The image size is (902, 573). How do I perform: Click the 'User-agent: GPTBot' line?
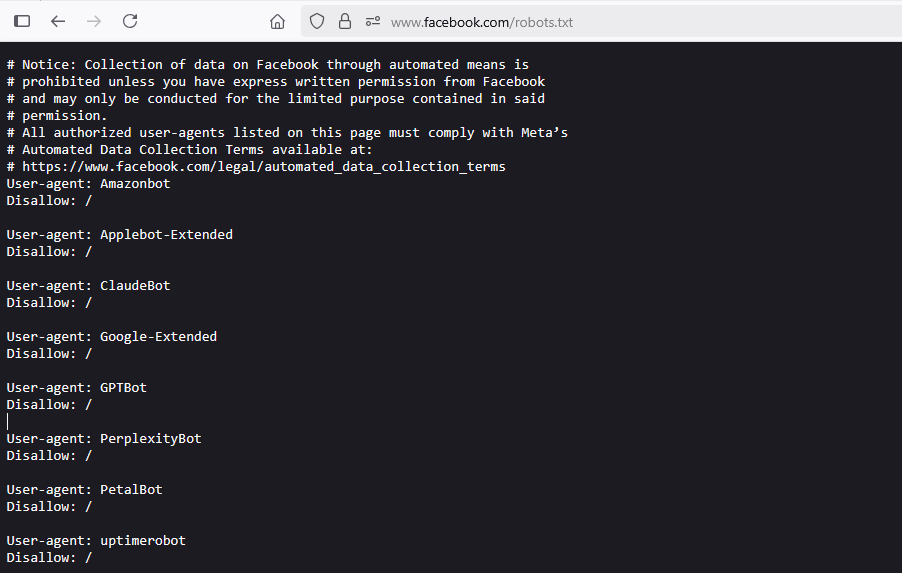[x=76, y=388]
